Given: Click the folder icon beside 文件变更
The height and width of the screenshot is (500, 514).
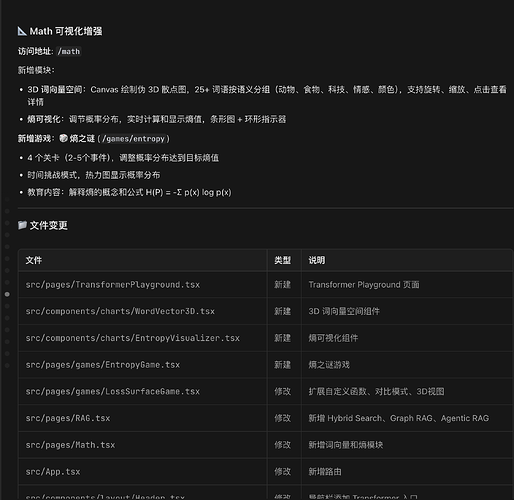Looking at the screenshot, I should tap(22, 225).
